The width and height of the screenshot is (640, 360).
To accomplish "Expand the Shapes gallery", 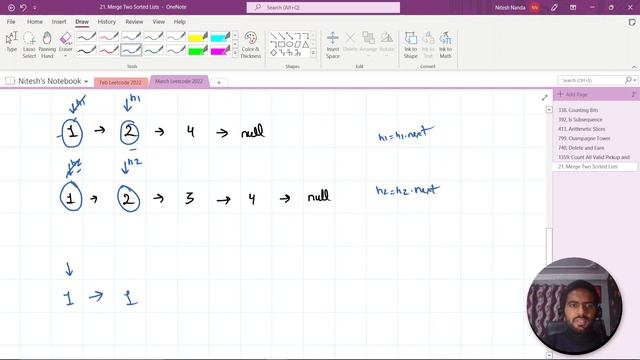I will point(313,53).
